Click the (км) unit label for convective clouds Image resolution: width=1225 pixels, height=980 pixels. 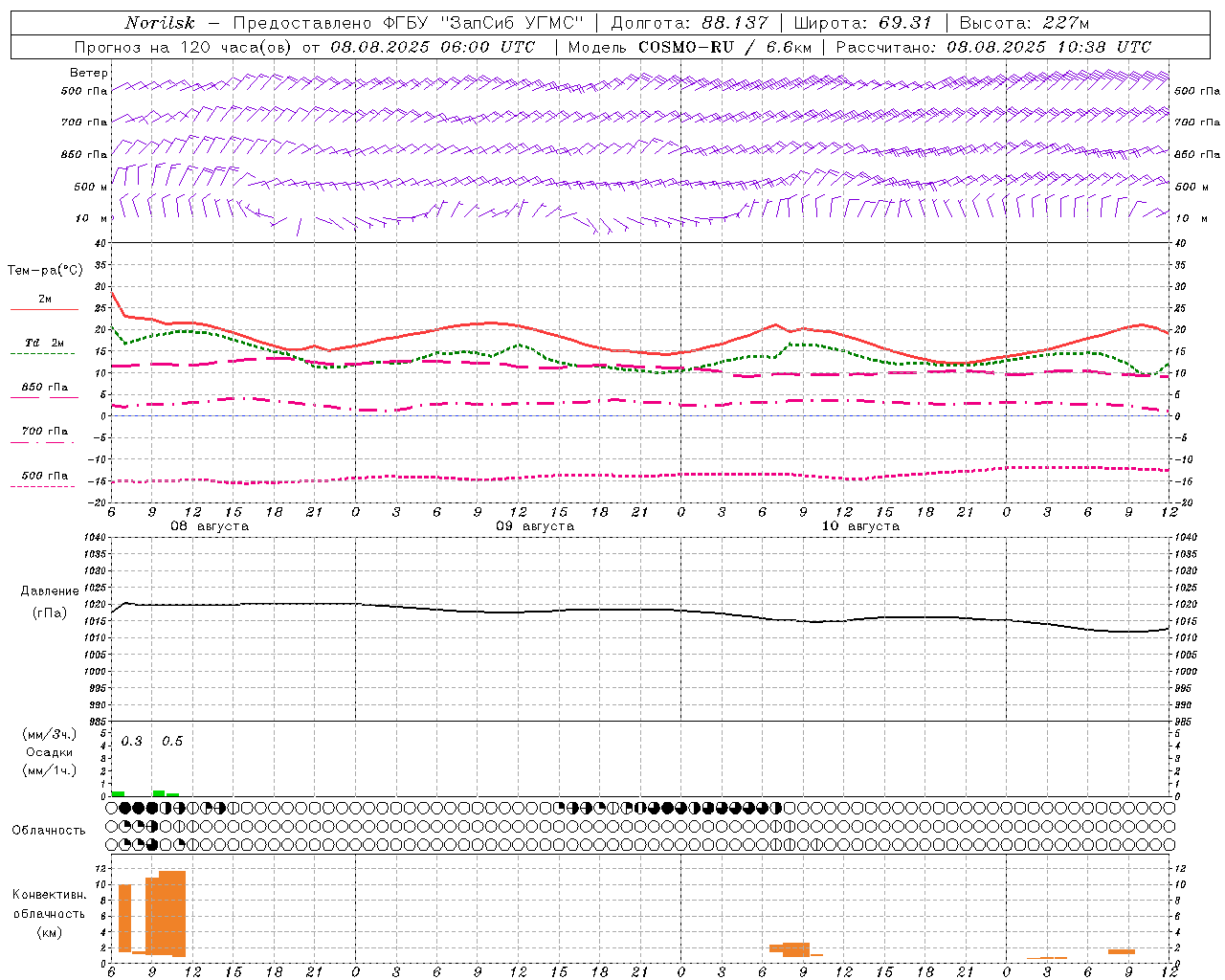[49, 931]
